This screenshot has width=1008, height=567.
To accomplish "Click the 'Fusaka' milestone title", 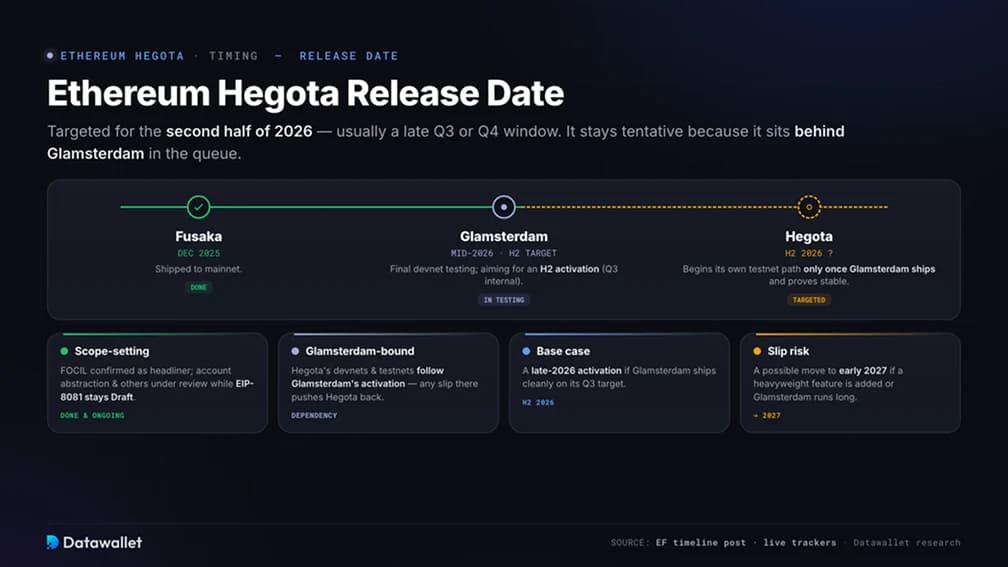I will (x=199, y=237).
